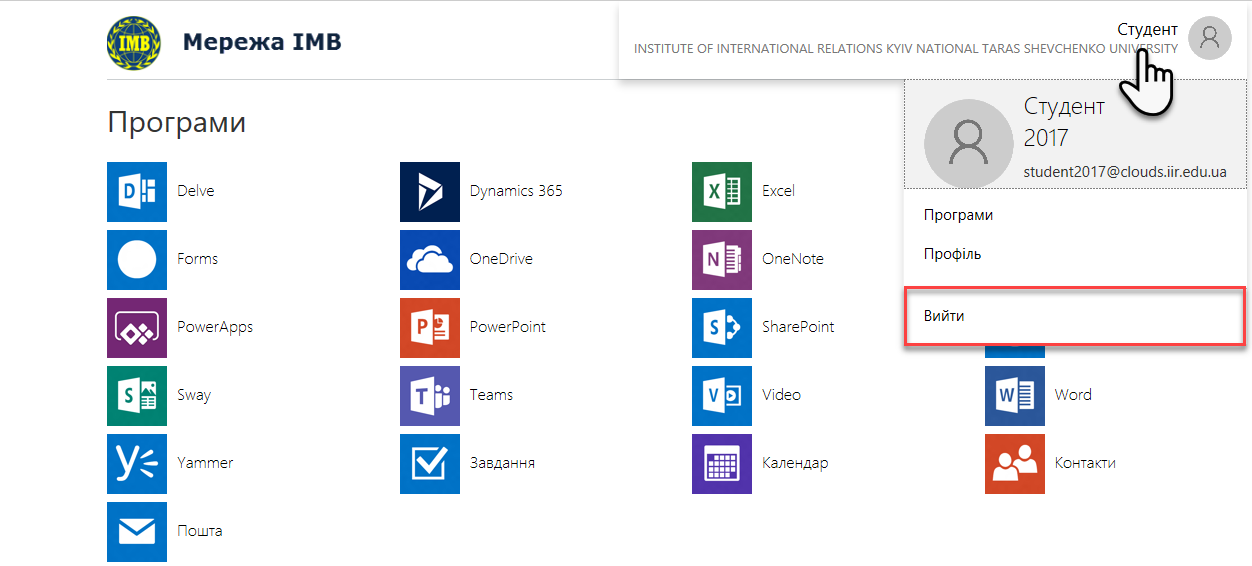
Task: Open the Календар calendar icon
Action: (722, 463)
